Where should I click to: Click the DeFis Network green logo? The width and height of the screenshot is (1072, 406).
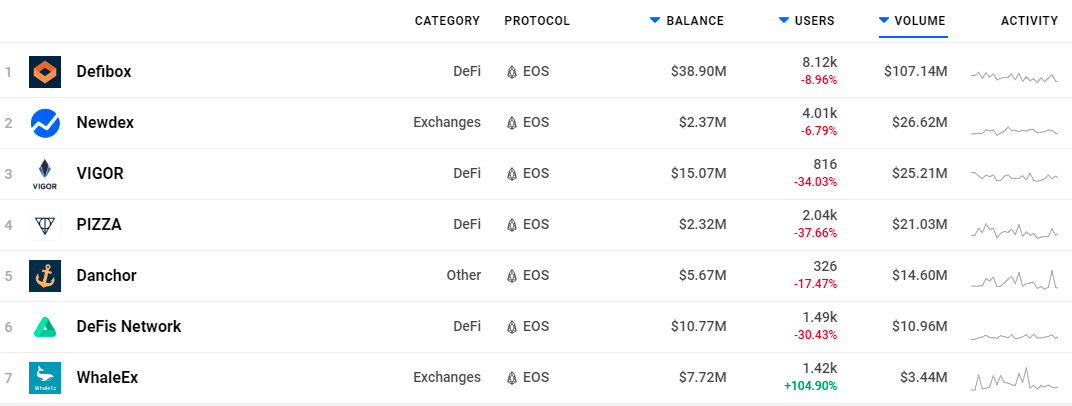[45, 327]
